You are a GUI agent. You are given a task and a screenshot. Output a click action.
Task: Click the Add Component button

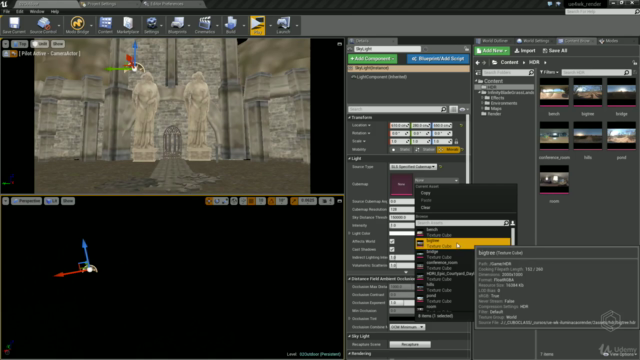tap(372, 59)
